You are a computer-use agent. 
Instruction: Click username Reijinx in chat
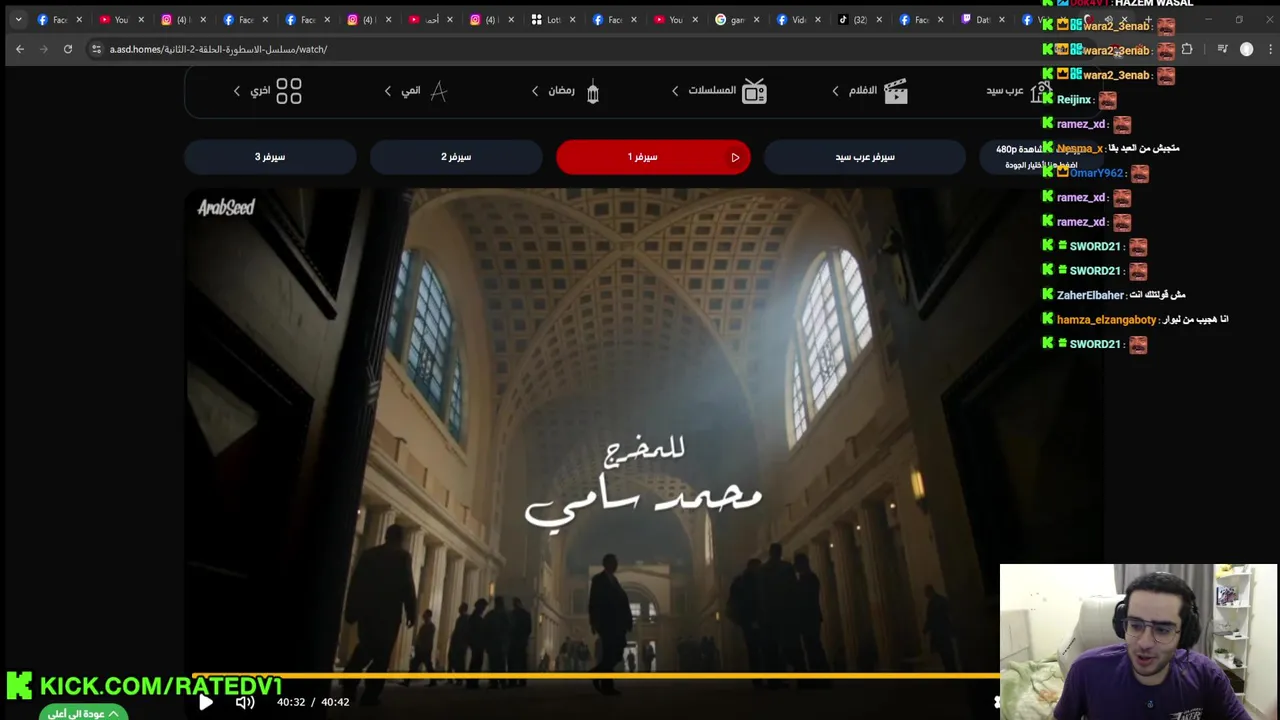point(1074,100)
